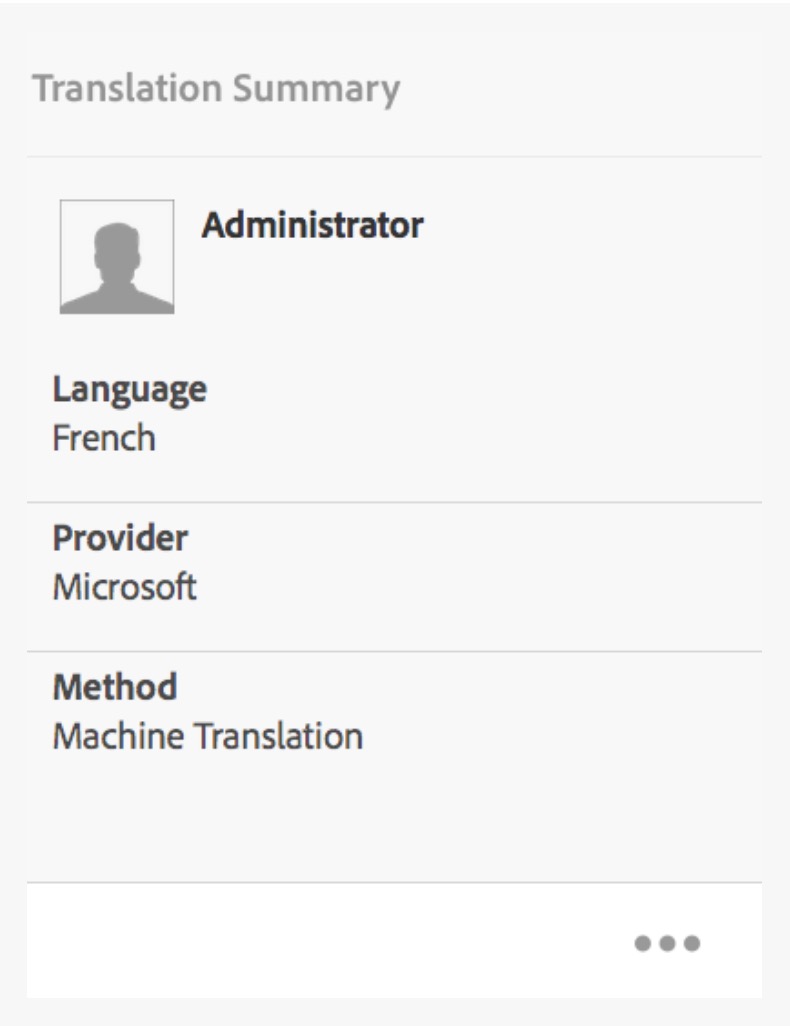Click the Translation Summary card title
The image size is (790, 1026).
tap(216, 88)
